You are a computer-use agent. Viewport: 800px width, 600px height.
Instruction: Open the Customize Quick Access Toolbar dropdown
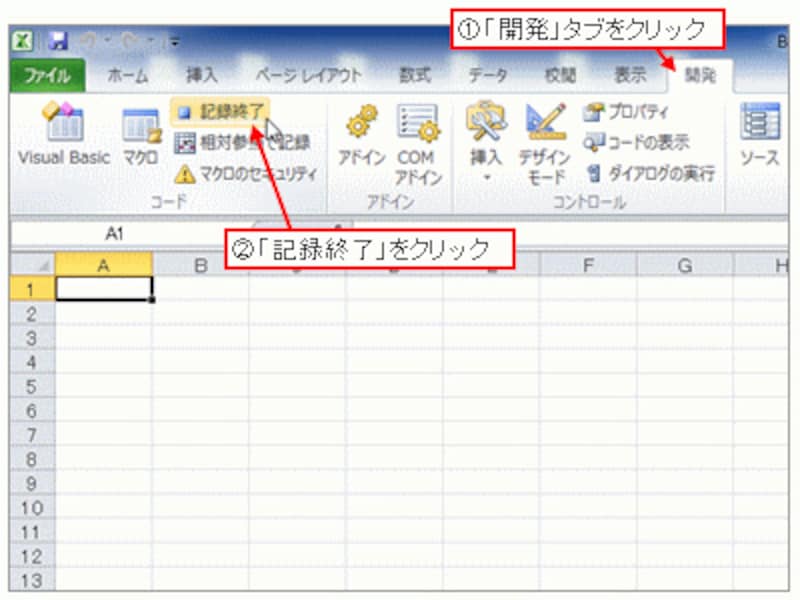click(174, 42)
